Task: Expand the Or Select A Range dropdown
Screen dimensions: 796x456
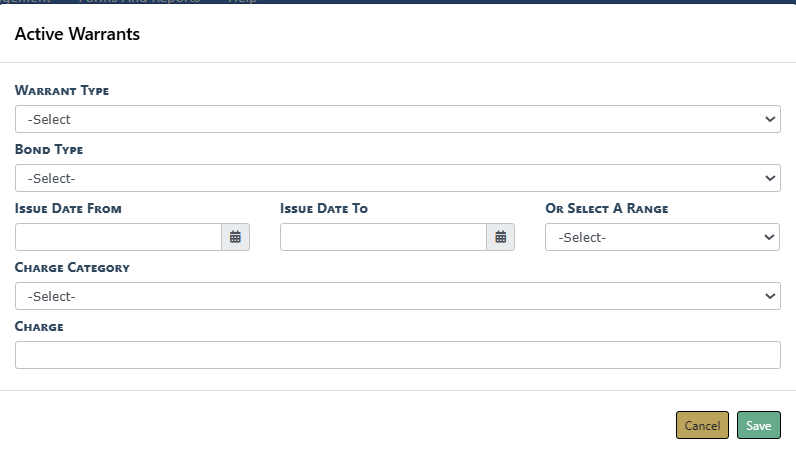Action: point(662,237)
